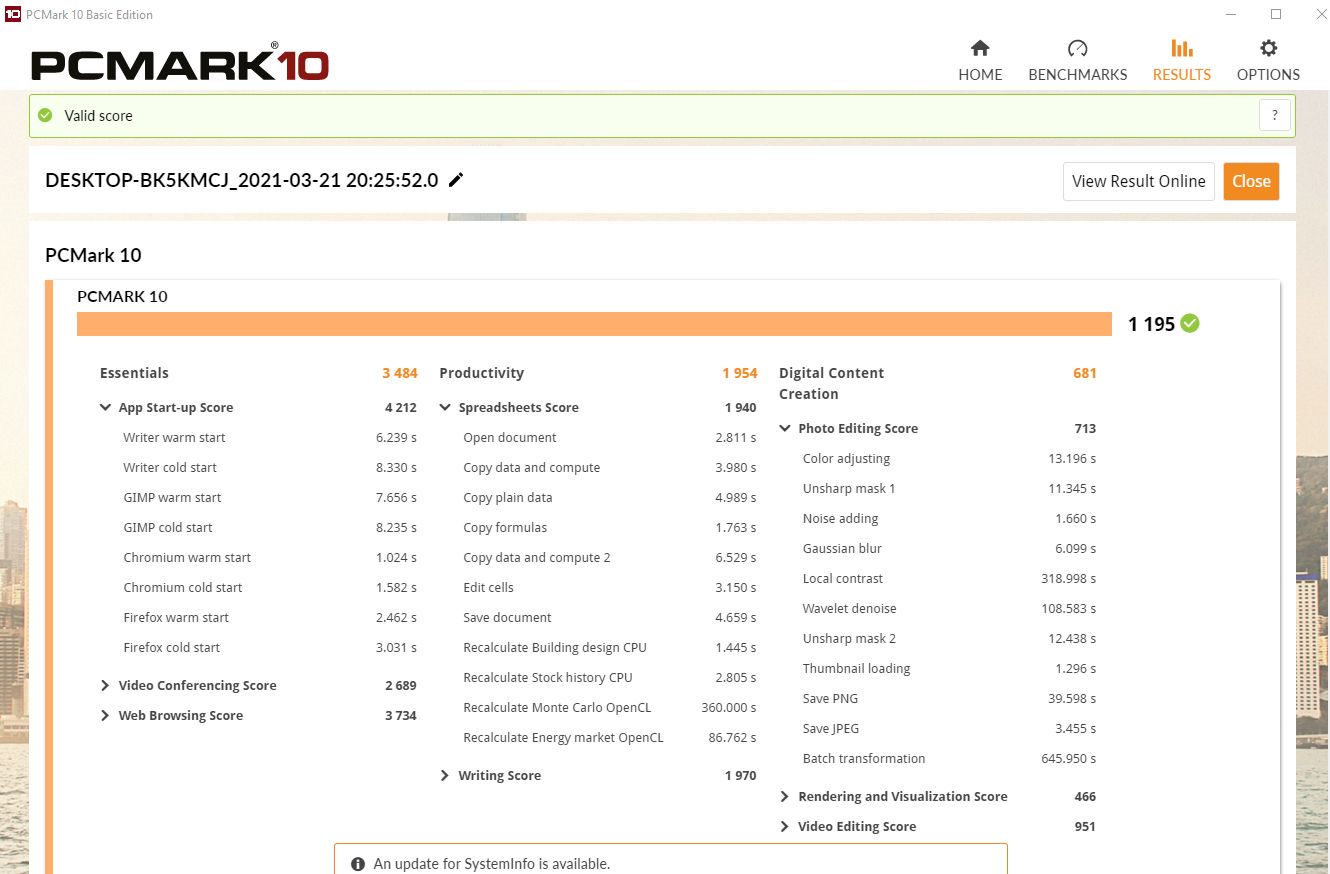Viewport: 1330px width, 874px height.
Task: Click the question mark help button
Action: (x=1274, y=115)
